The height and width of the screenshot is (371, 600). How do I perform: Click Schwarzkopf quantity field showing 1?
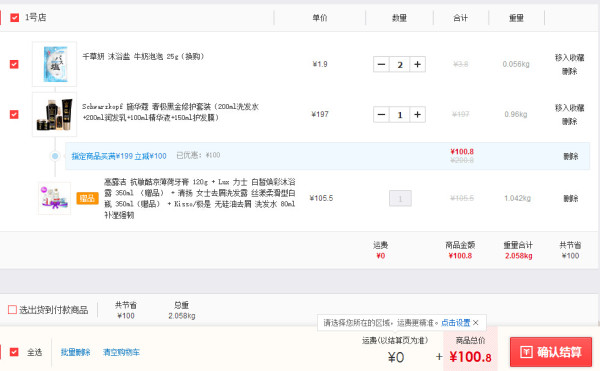coord(399,114)
